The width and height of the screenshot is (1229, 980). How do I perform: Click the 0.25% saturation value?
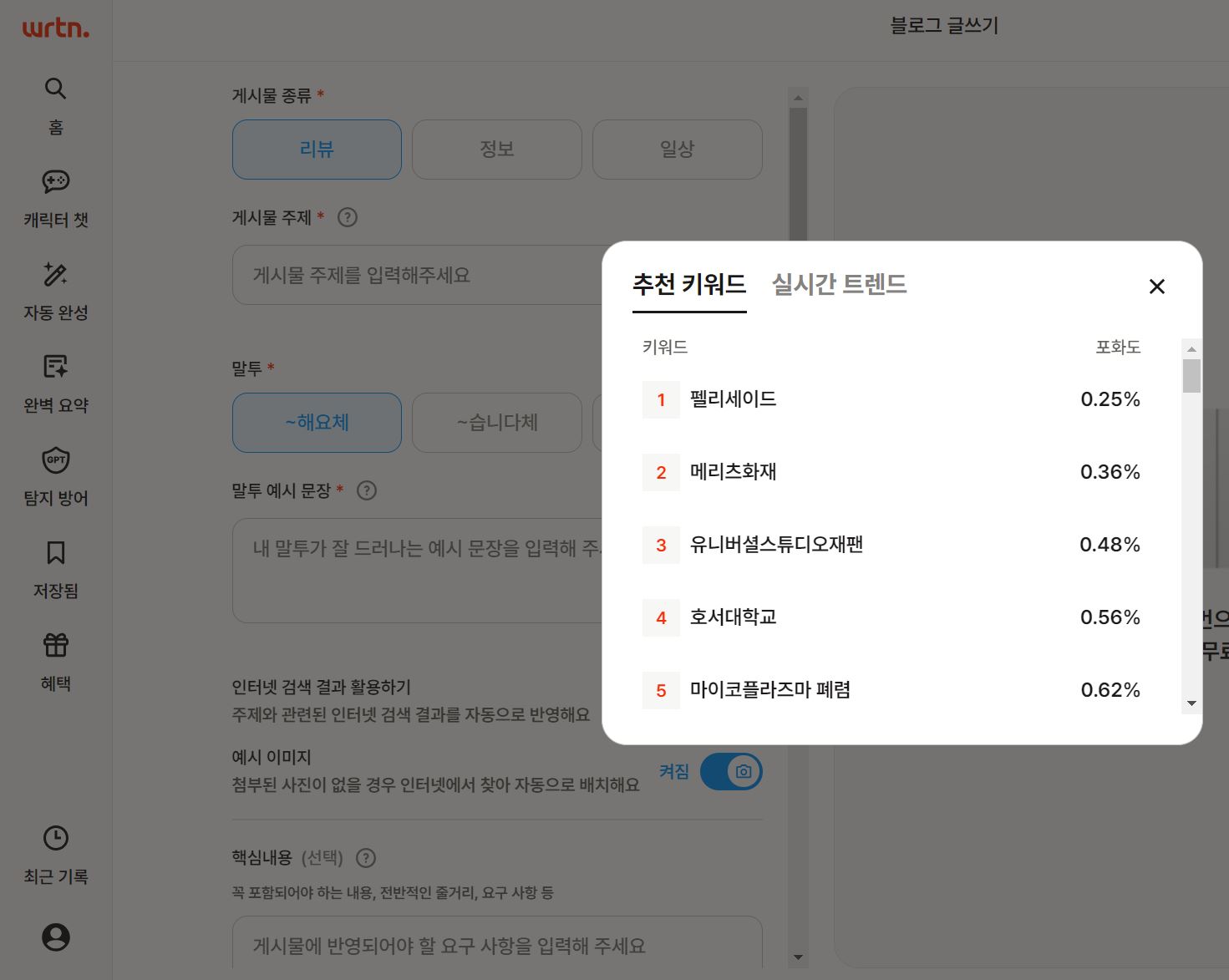pyautogui.click(x=1110, y=399)
